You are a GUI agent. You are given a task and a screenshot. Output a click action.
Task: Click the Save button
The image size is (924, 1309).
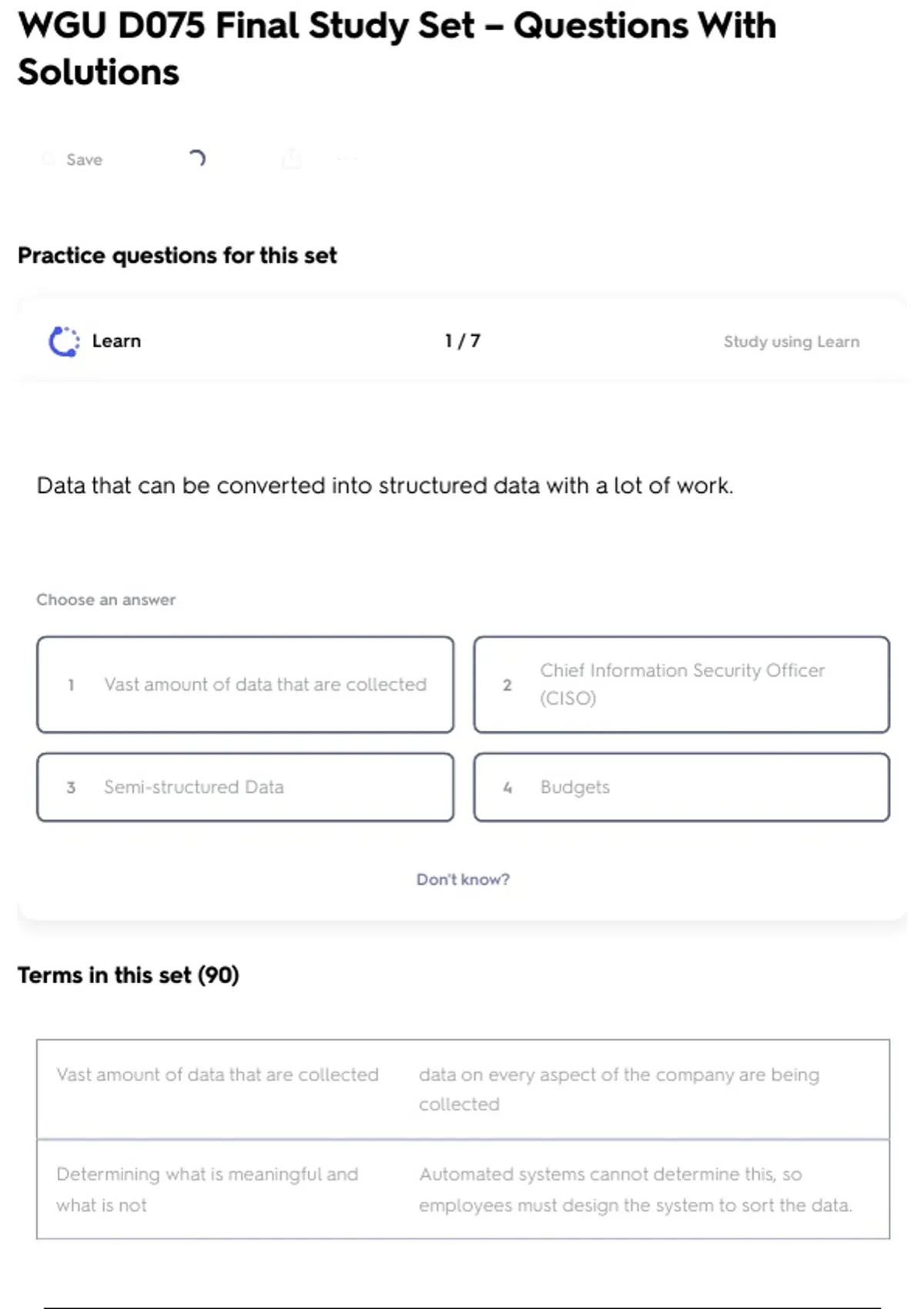click(83, 159)
